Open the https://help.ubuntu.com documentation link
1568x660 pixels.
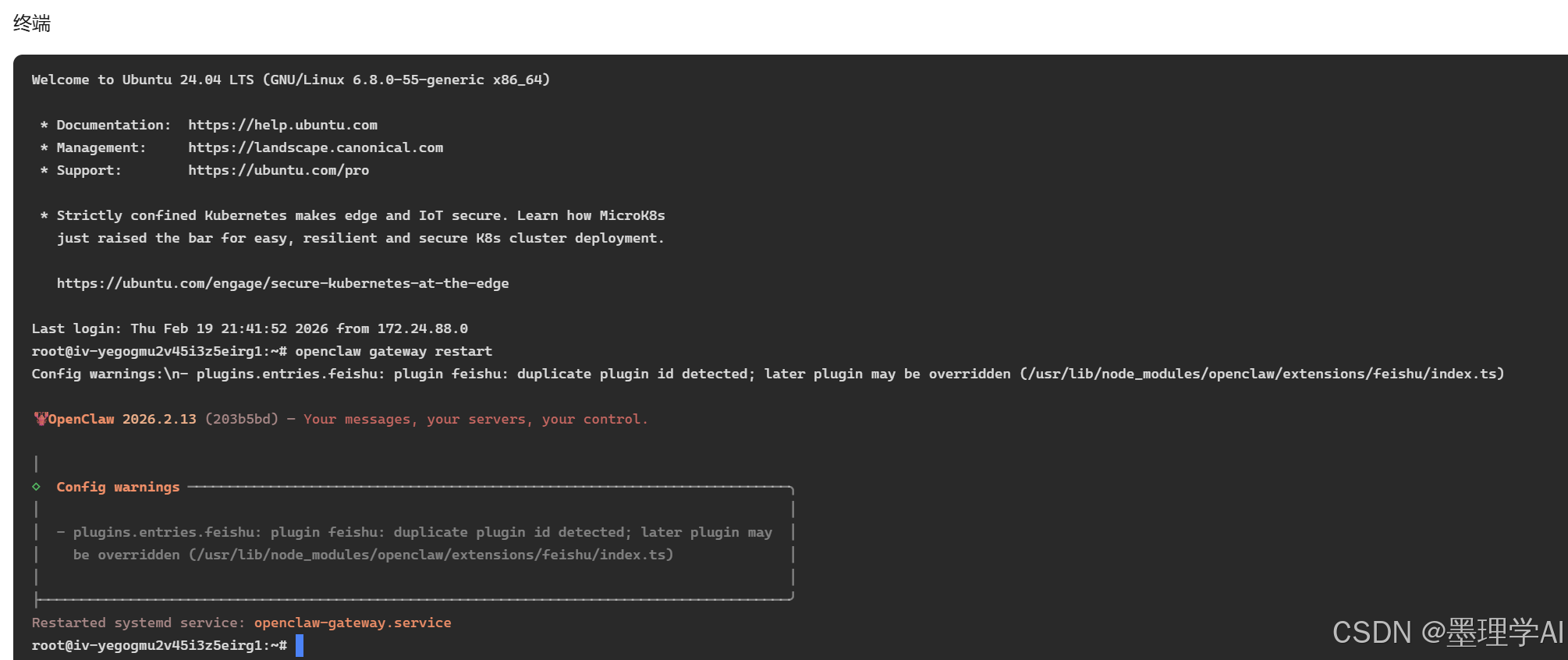[x=282, y=125]
